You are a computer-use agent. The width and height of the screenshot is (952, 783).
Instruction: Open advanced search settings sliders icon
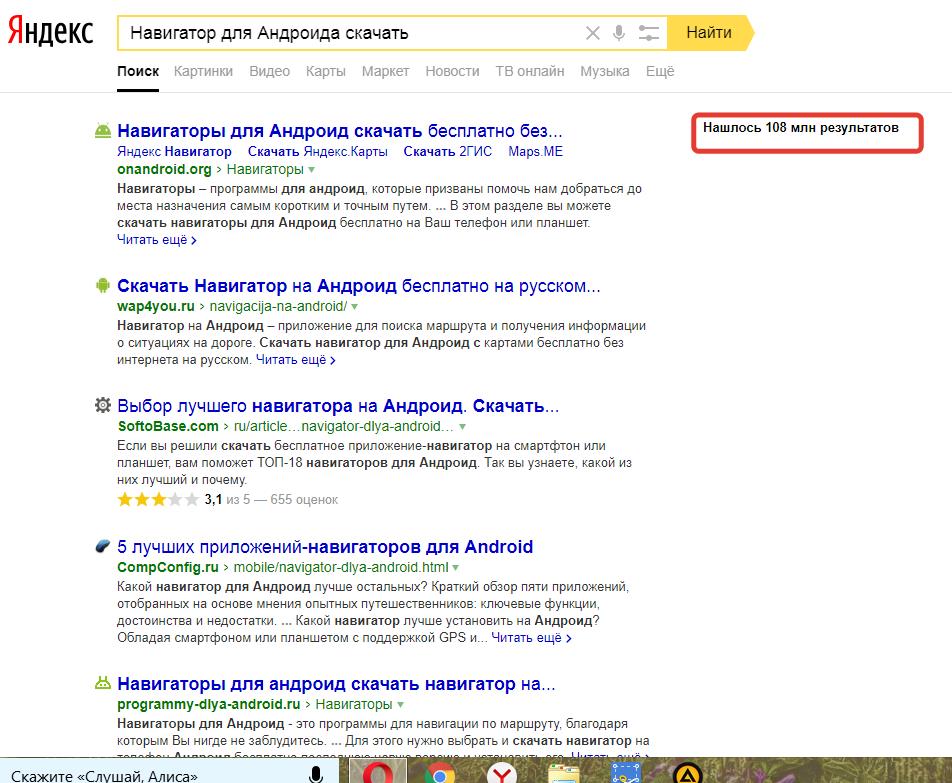[648, 33]
